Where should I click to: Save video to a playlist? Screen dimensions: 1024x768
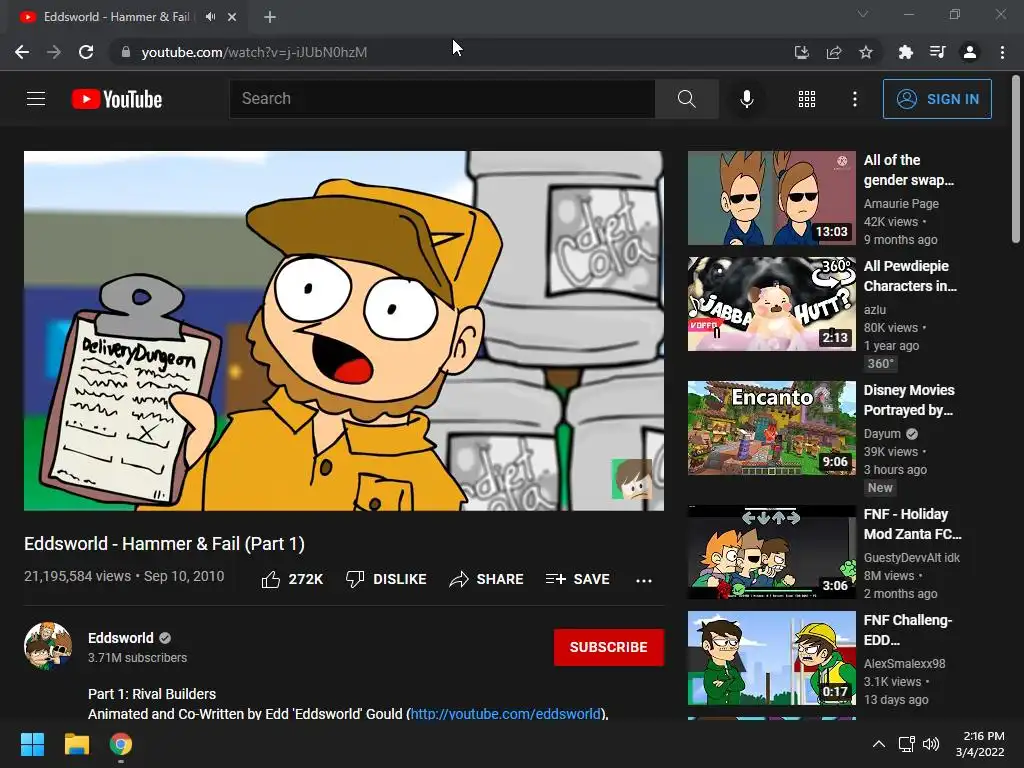pyautogui.click(x=577, y=579)
